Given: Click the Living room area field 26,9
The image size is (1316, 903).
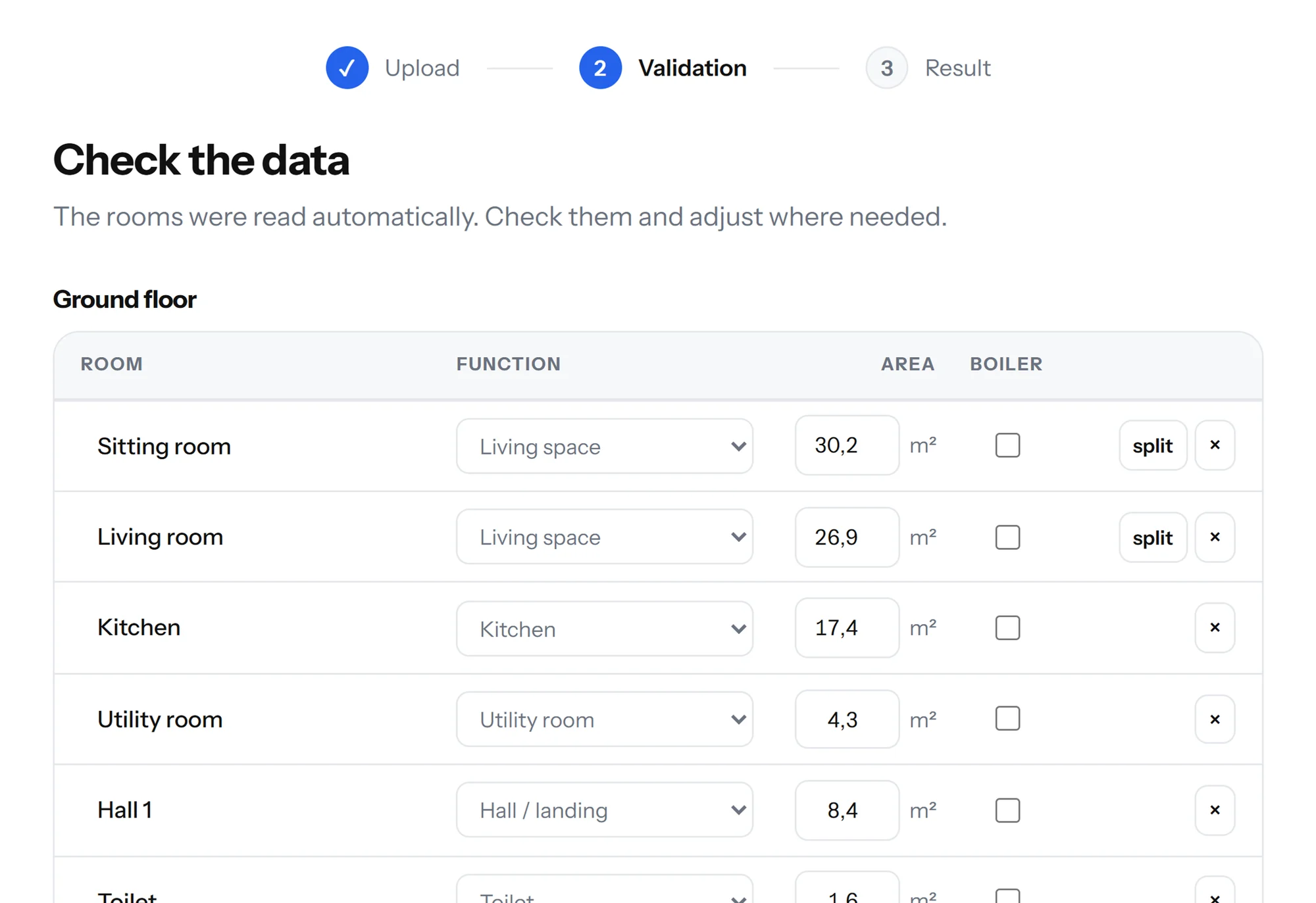Looking at the screenshot, I should 847,537.
